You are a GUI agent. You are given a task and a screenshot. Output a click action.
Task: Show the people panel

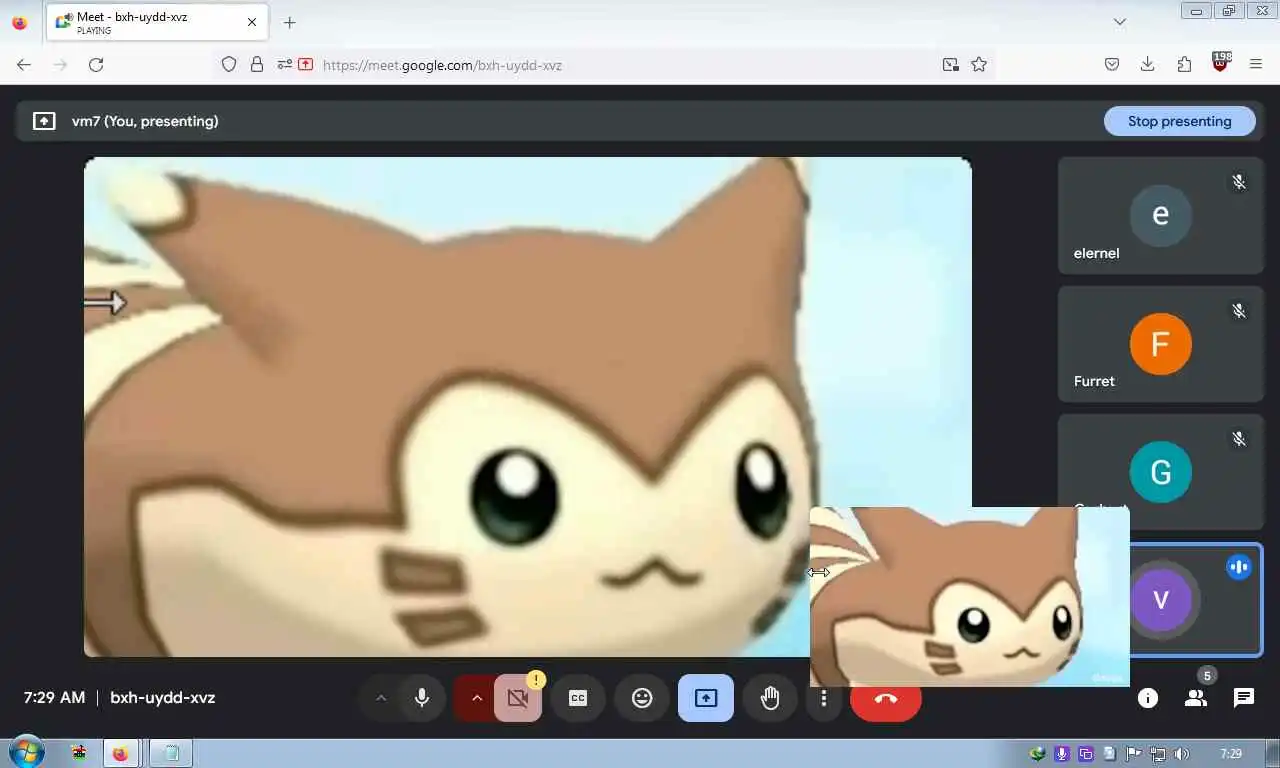1196,698
